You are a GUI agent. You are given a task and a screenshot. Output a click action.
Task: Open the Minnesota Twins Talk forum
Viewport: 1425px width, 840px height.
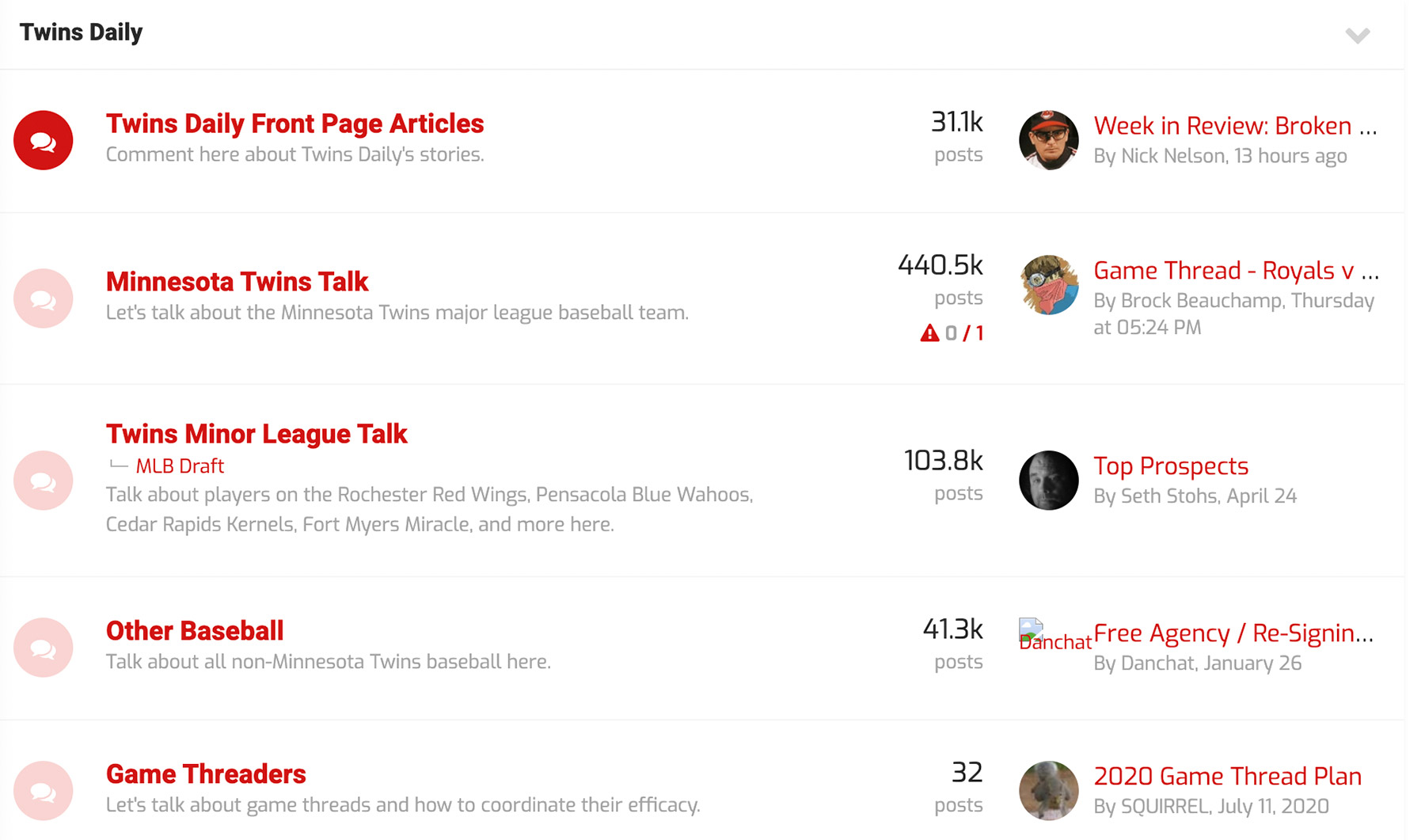[237, 282]
